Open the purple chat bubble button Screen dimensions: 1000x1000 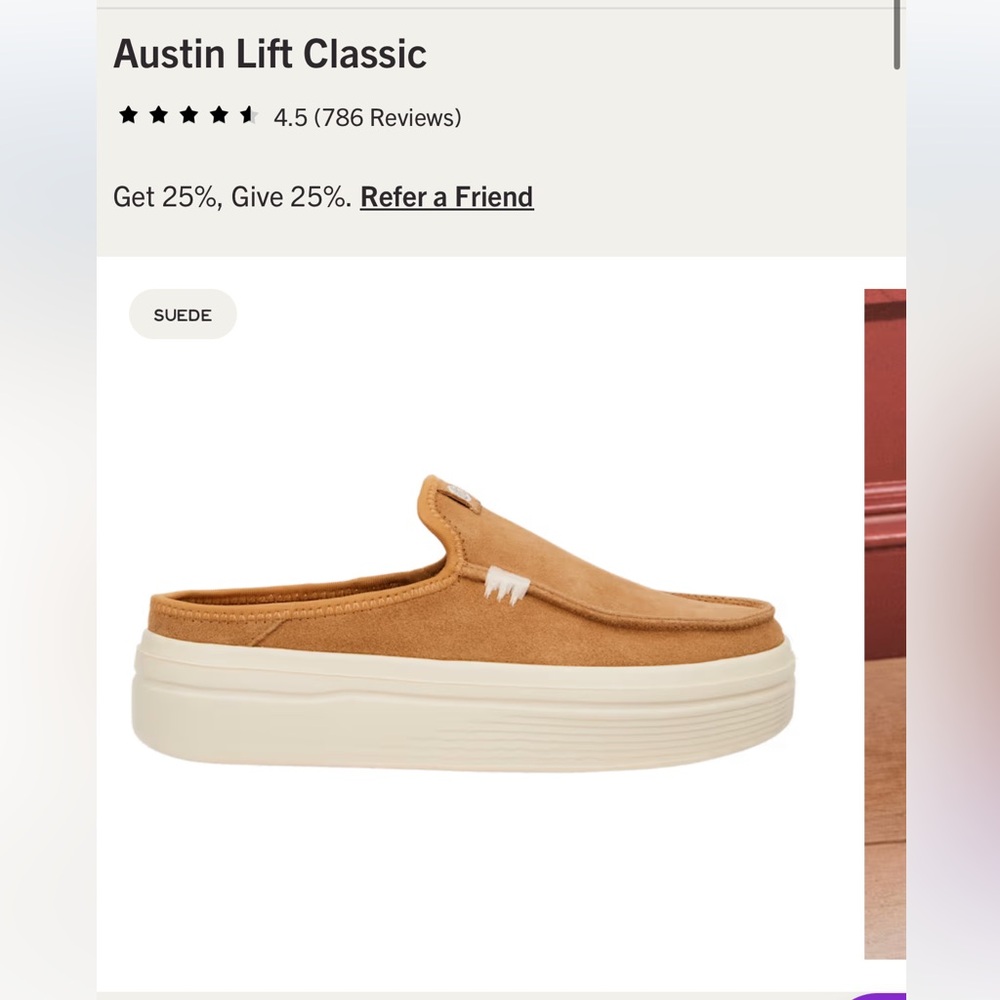tap(879, 996)
